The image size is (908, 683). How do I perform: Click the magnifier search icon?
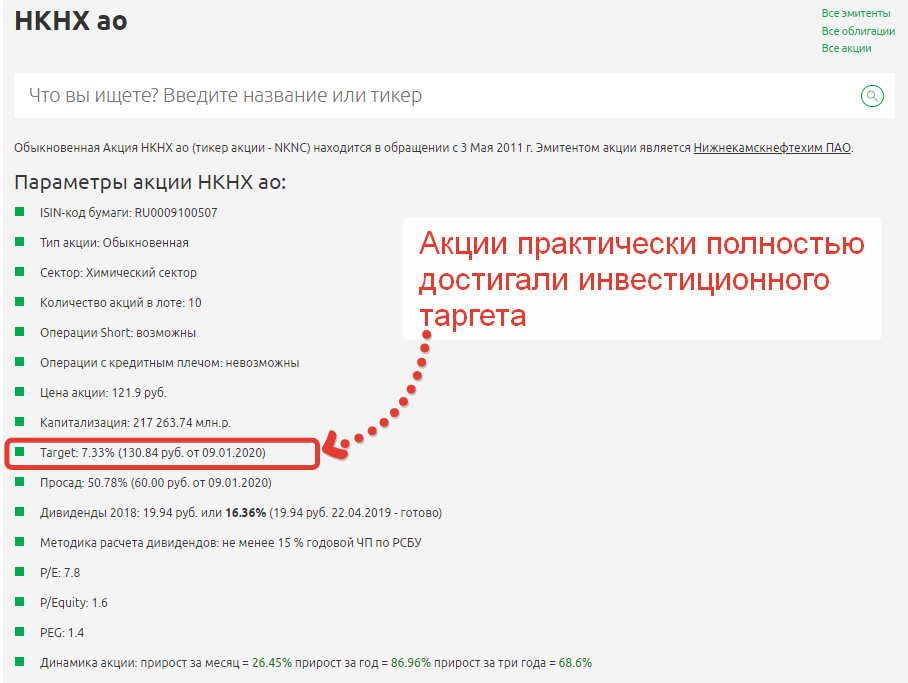(872, 96)
